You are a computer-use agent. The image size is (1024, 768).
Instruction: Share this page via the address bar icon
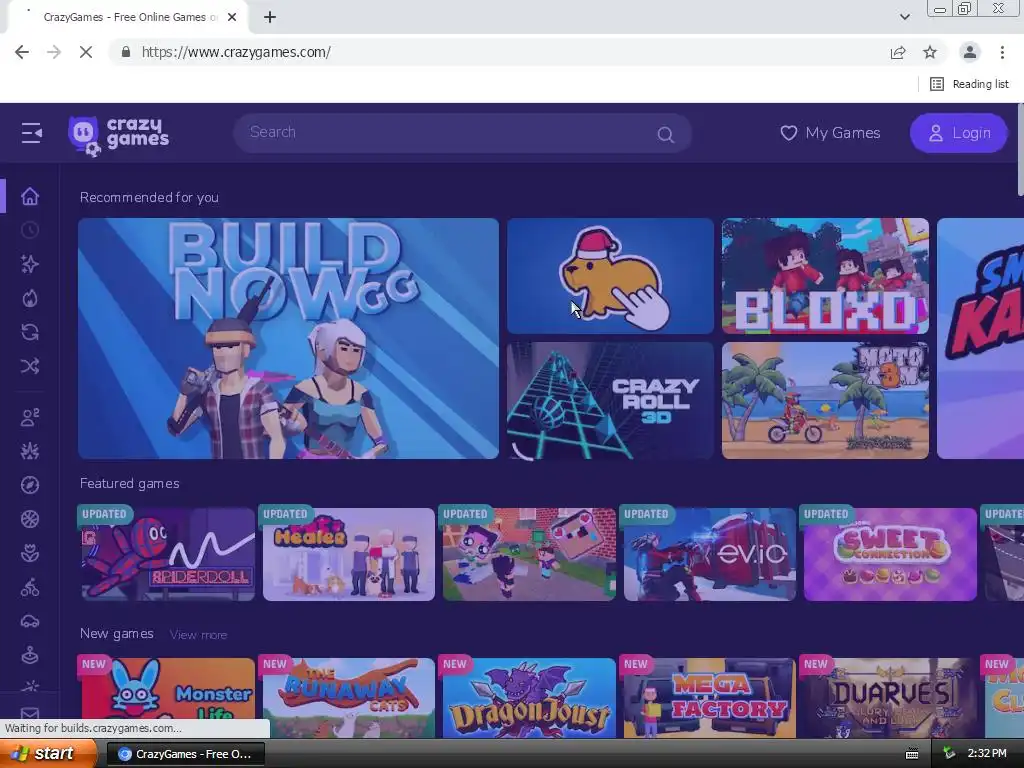pos(898,52)
